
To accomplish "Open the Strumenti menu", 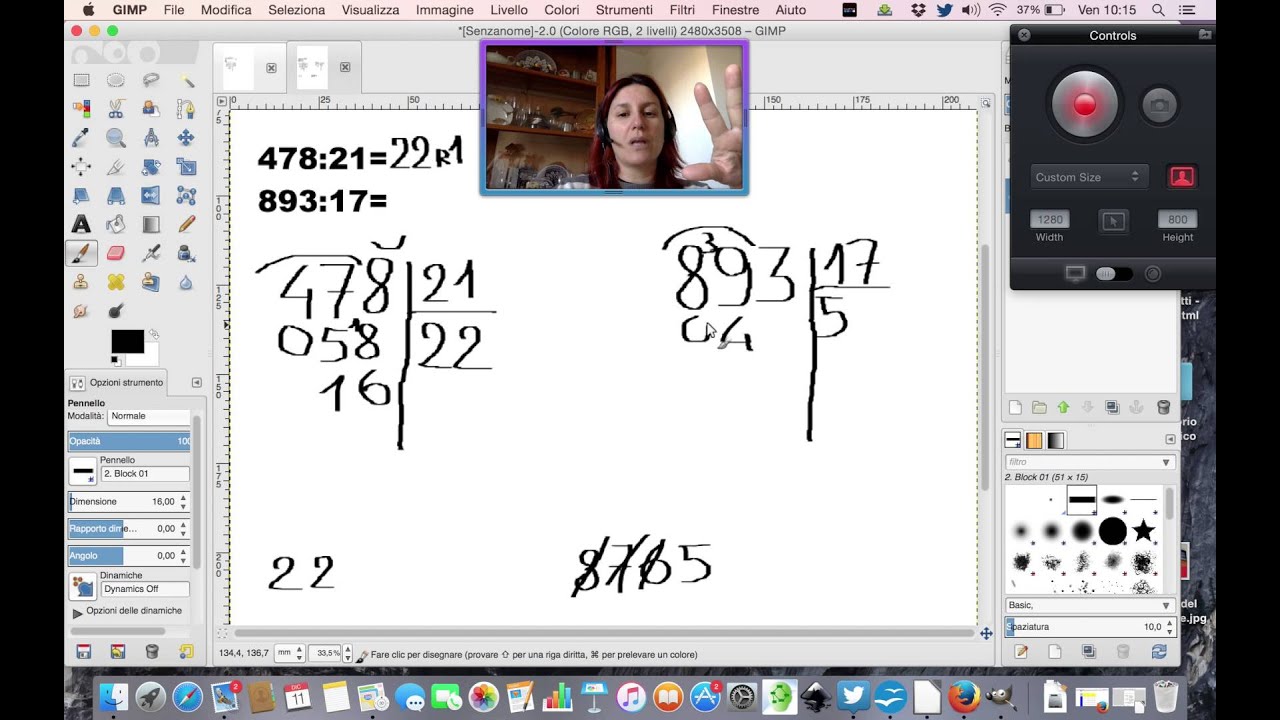I will 624,10.
